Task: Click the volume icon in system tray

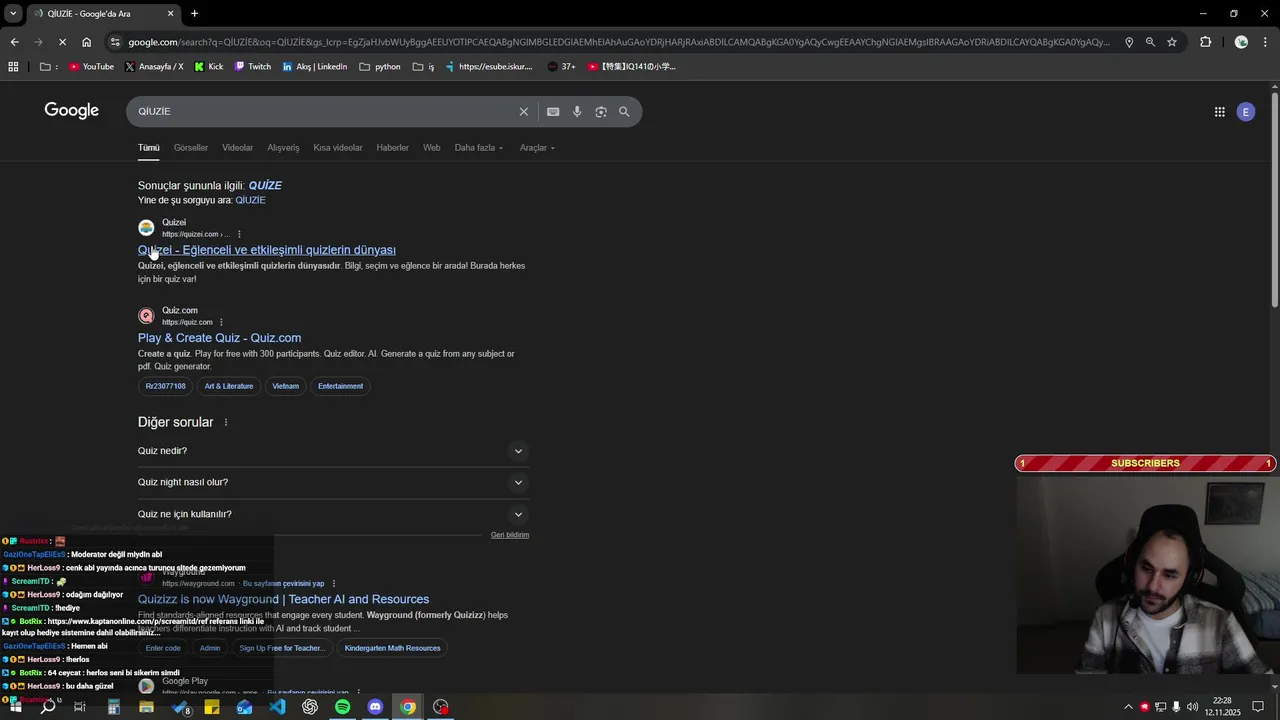Action: tap(1192, 707)
